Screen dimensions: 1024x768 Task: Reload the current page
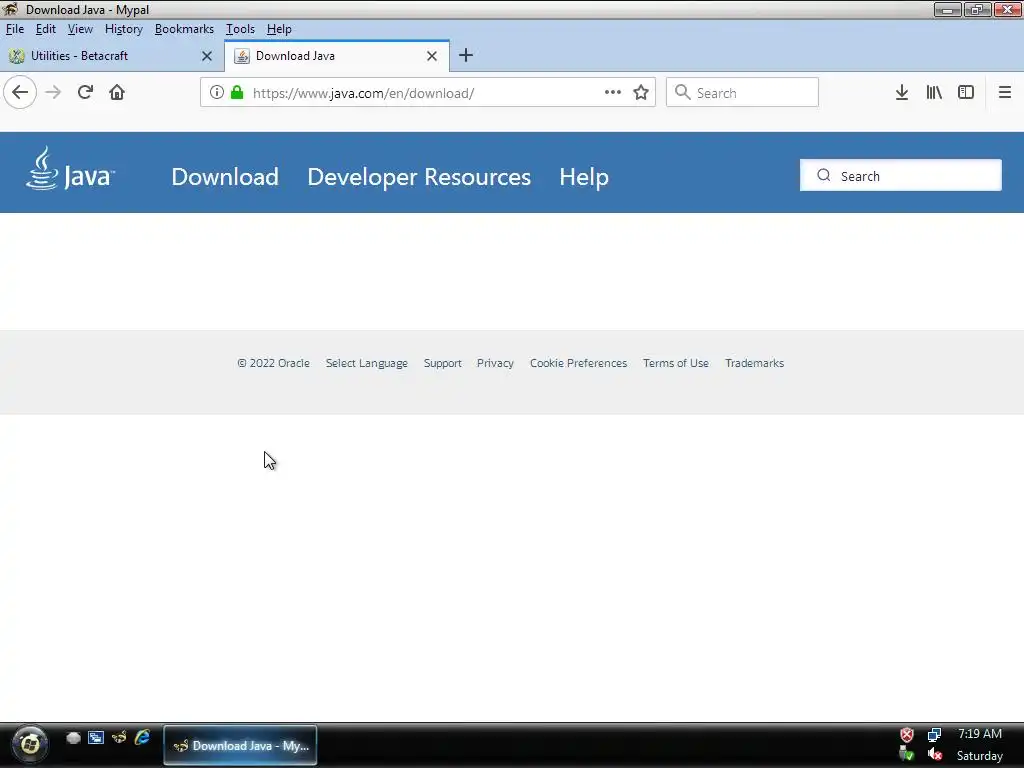pyautogui.click(x=85, y=92)
